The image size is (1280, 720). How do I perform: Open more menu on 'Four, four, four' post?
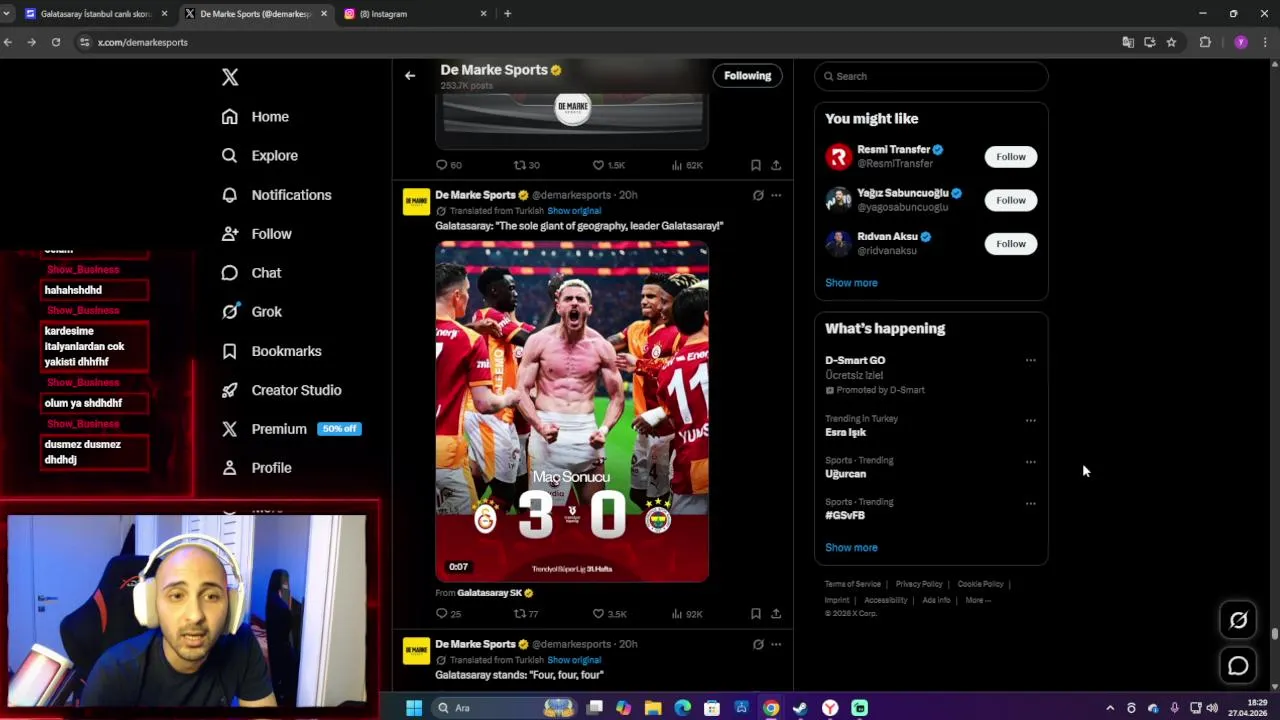point(776,645)
